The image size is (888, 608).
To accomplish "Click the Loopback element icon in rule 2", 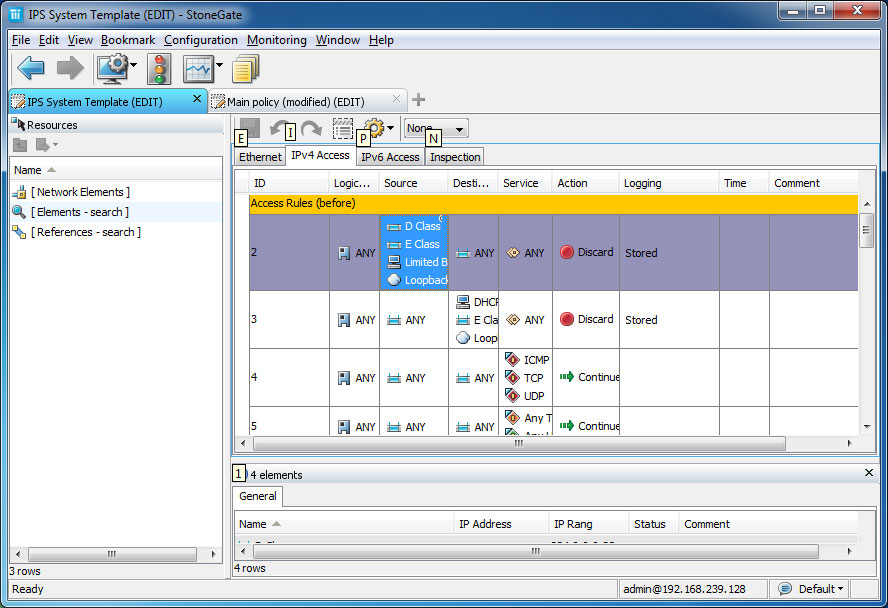I will click(x=394, y=280).
